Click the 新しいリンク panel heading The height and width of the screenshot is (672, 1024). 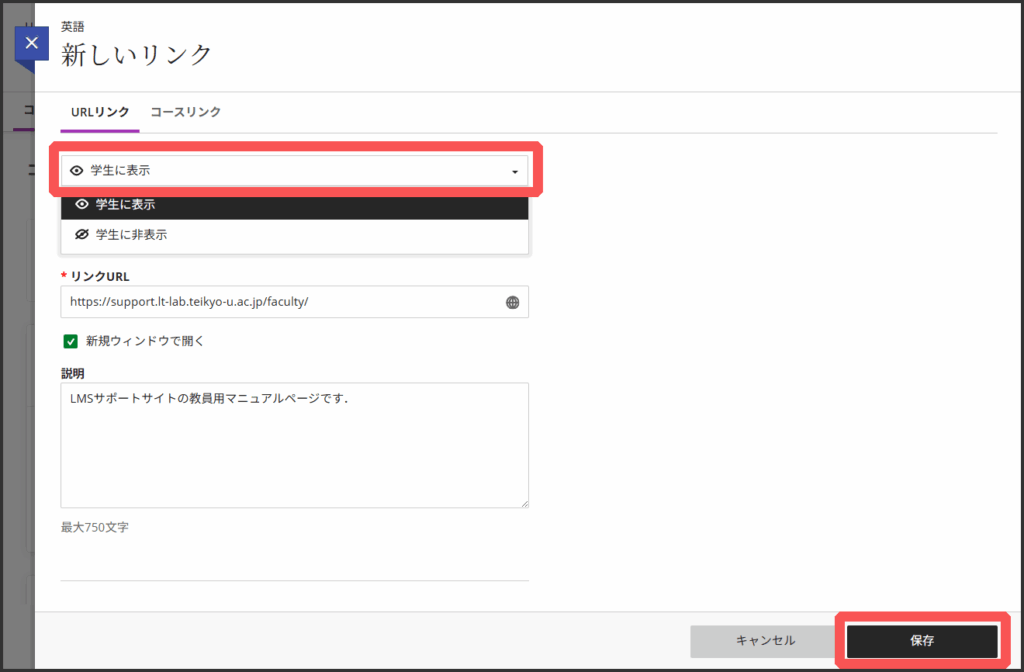click(137, 55)
